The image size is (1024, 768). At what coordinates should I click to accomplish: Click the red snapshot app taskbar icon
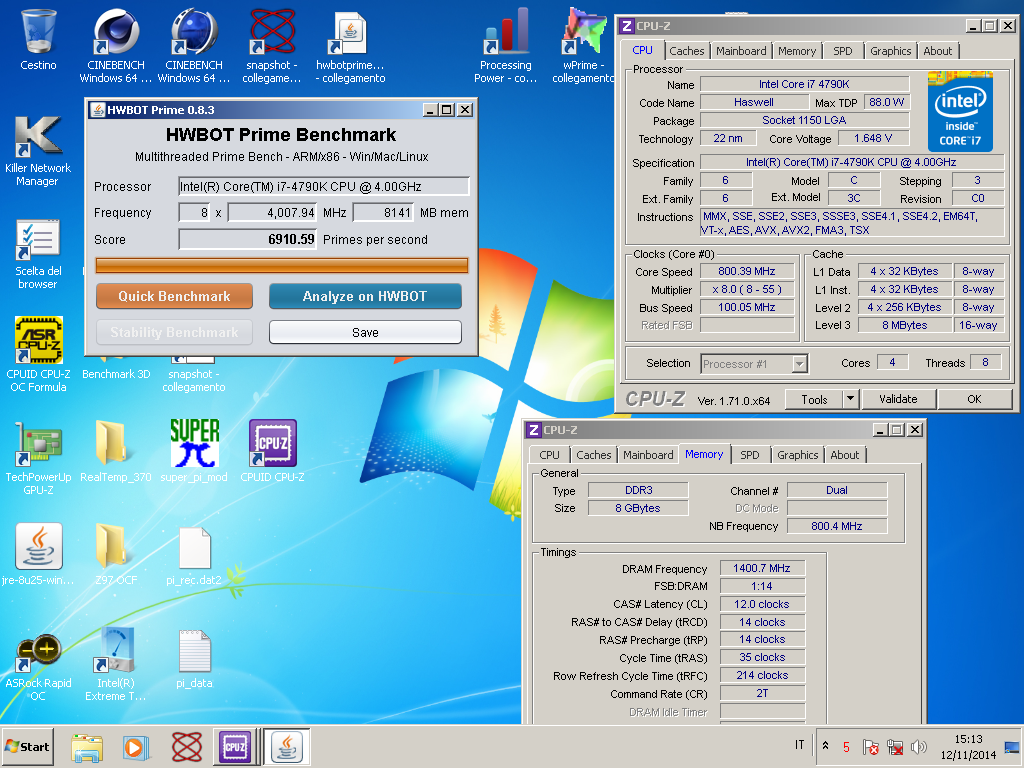[x=186, y=747]
